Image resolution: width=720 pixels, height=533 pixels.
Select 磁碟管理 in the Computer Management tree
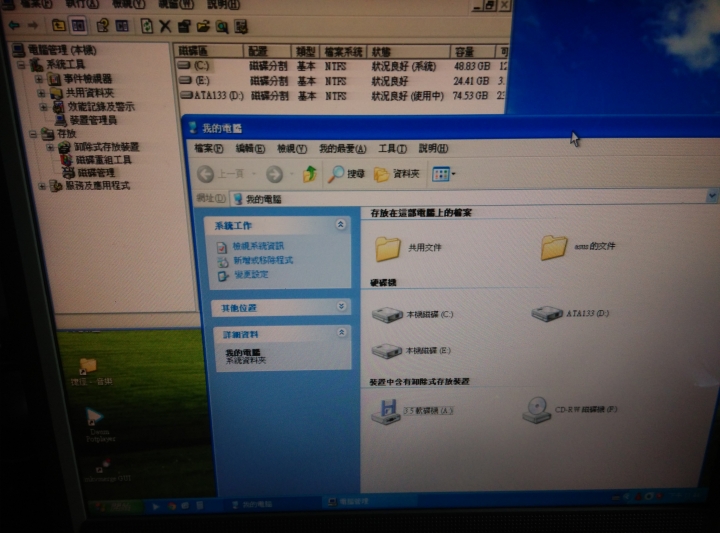coord(96,173)
